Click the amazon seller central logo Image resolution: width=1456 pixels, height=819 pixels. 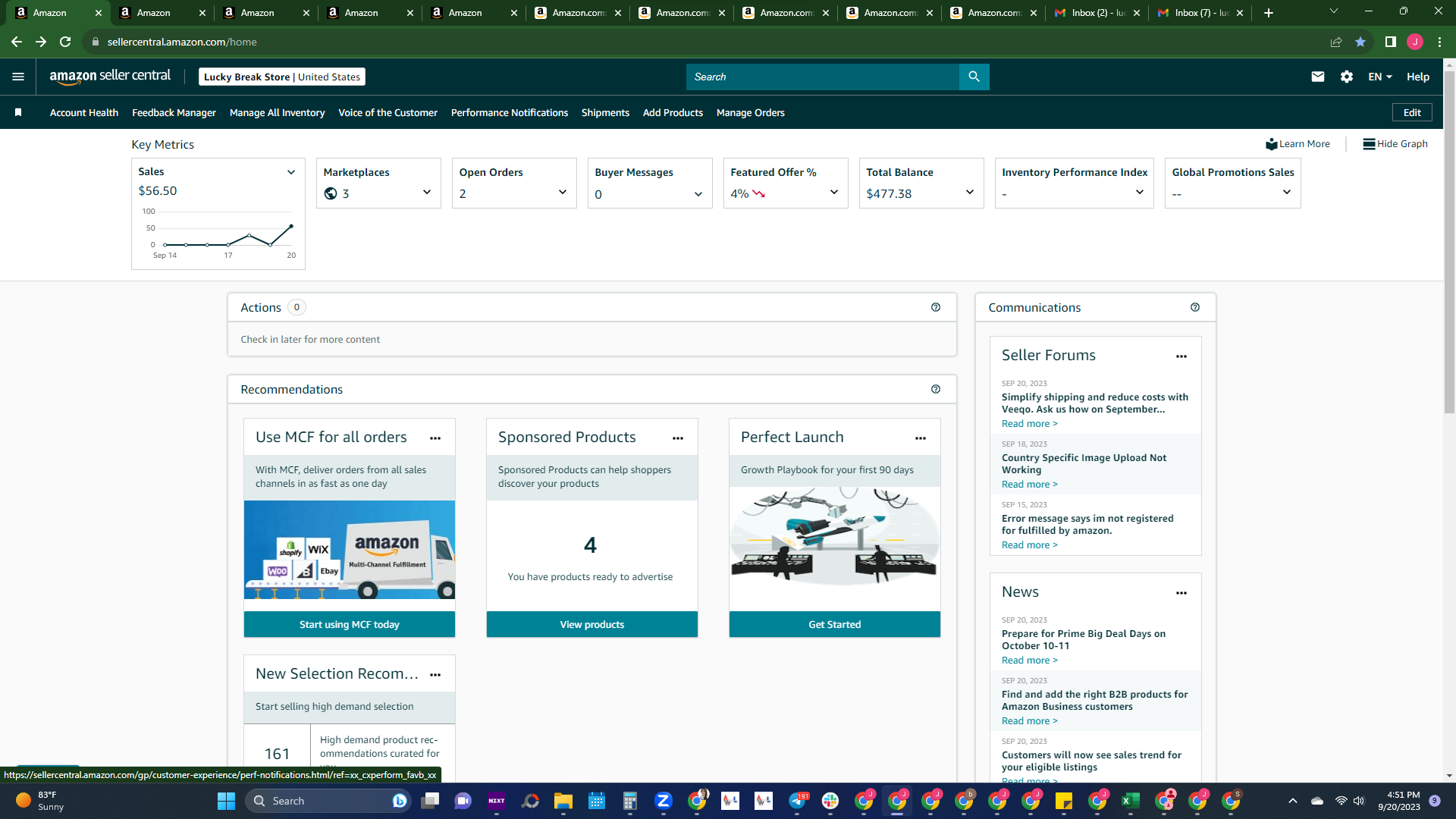[x=110, y=77]
